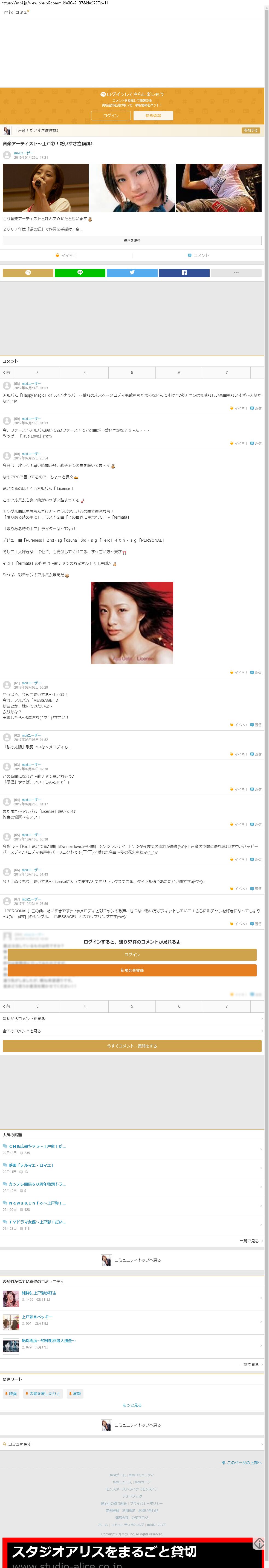Click 今すぐコメント・質問をする button

(132, 1046)
